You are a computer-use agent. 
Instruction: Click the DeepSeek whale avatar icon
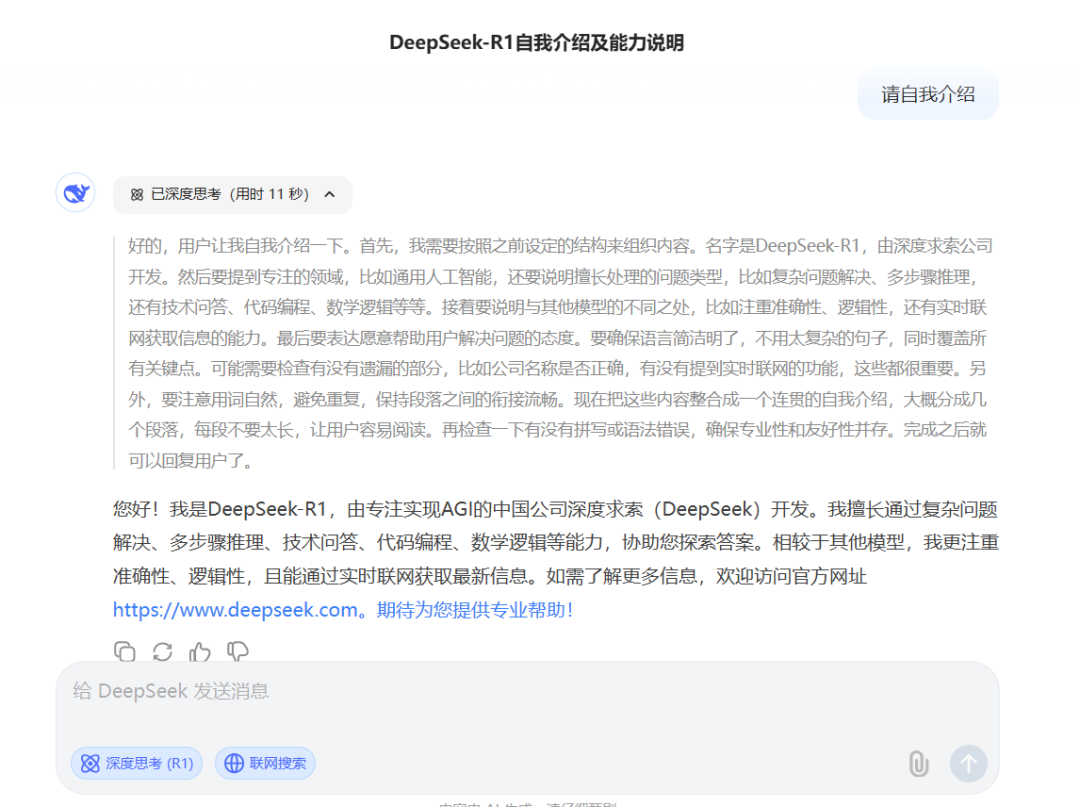[x=76, y=193]
